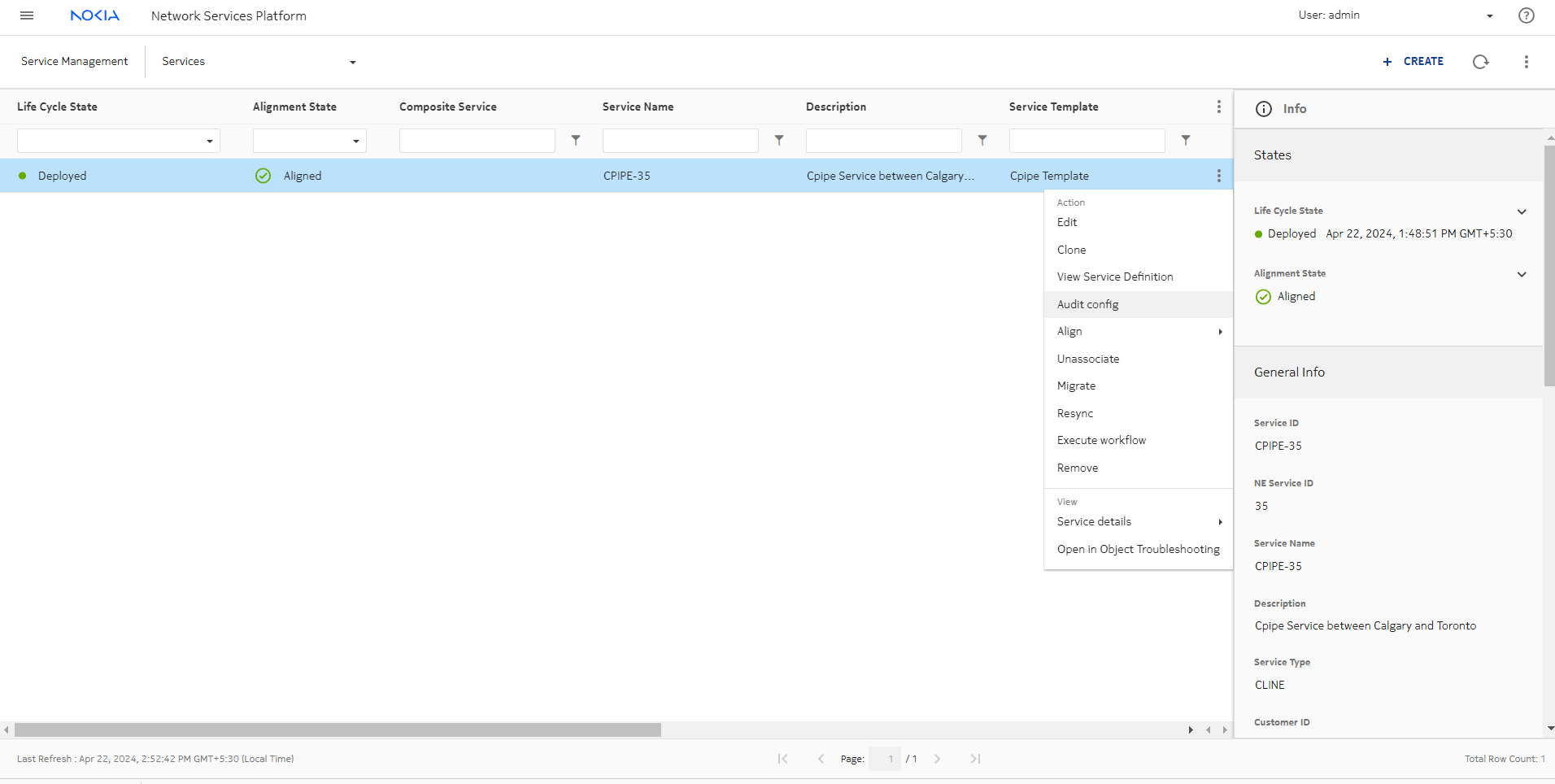Click the Service Name filter text field
Viewport: 1555px width, 784px height.
point(680,141)
